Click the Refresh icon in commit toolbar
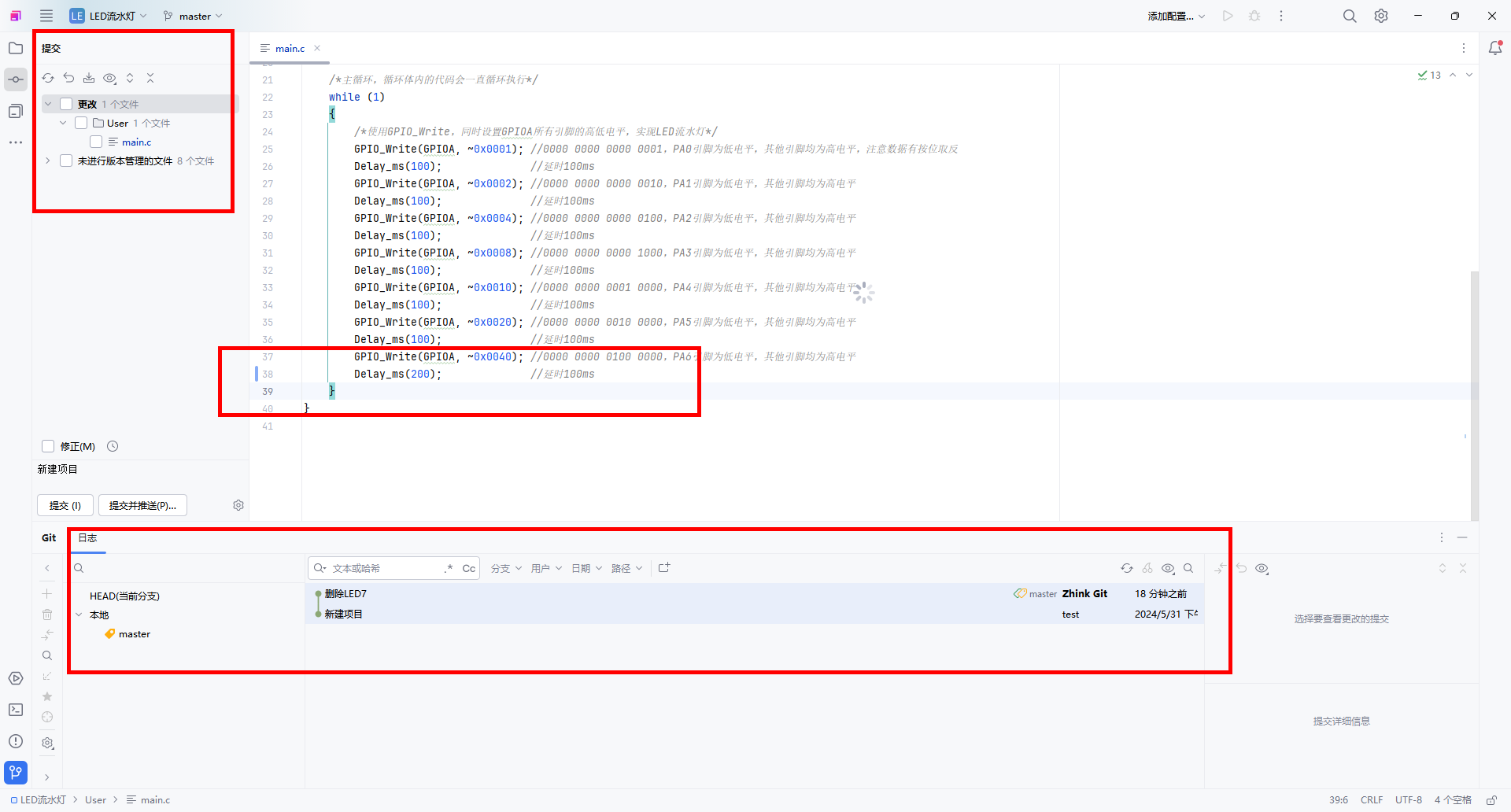The height and width of the screenshot is (812, 1511). click(48, 78)
